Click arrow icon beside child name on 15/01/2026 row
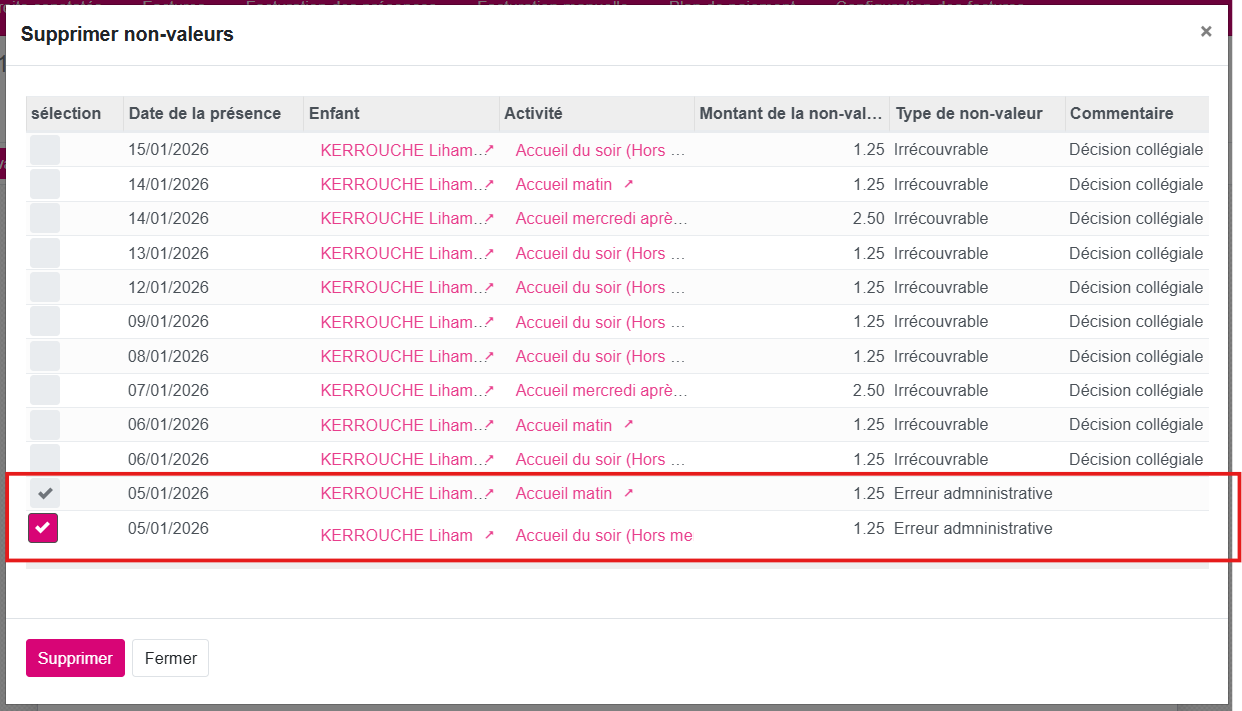1242x711 pixels. pyautogui.click(x=489, y=150)
